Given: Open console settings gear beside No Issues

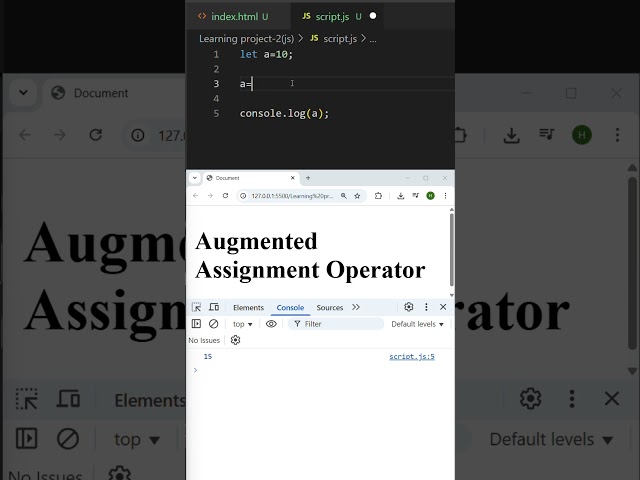Looking at the screenshot, I should pyautogui.click(x=236, y=340).
